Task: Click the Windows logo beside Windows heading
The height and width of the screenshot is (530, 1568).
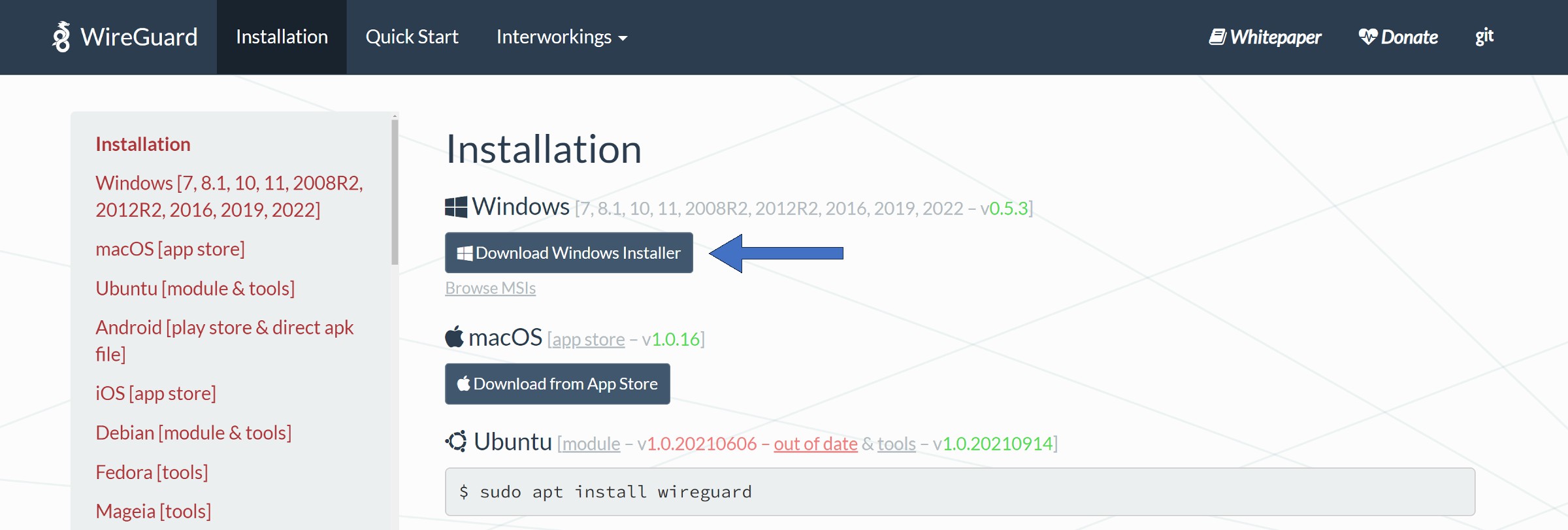Action: click(456, 207)
